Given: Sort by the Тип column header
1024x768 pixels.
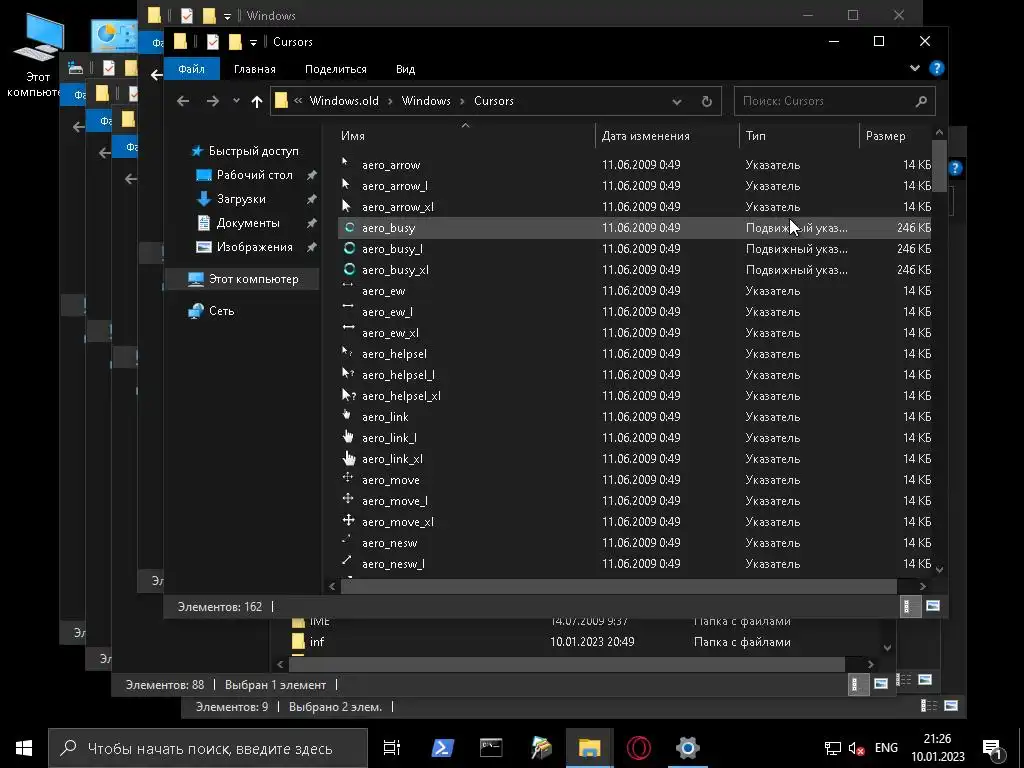Looking at the screenshot, I should tap(799, 136).
